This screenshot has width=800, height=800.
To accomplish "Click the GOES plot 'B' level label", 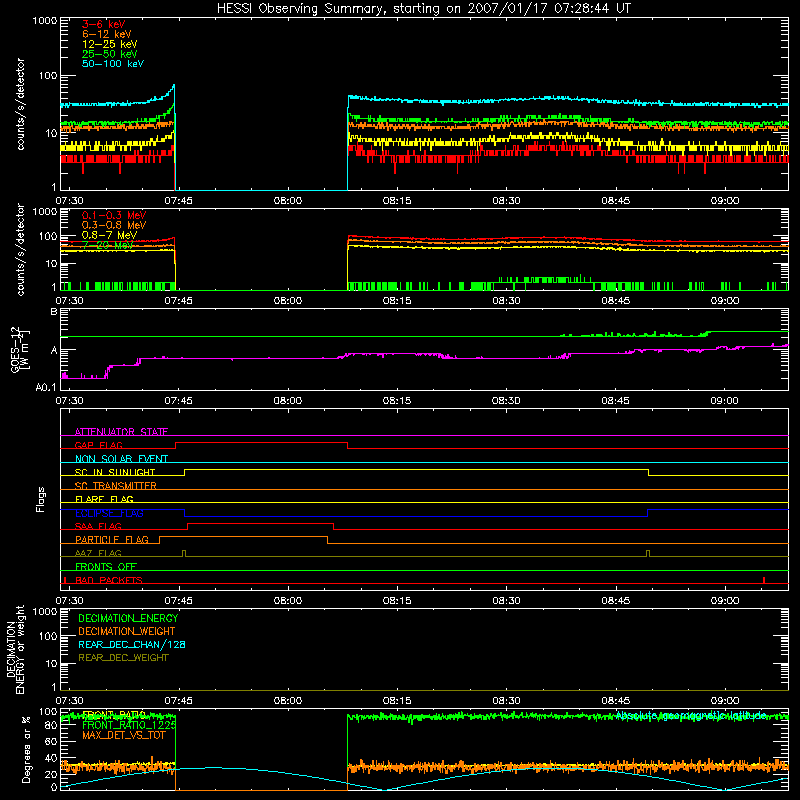I will pos(54,311).
